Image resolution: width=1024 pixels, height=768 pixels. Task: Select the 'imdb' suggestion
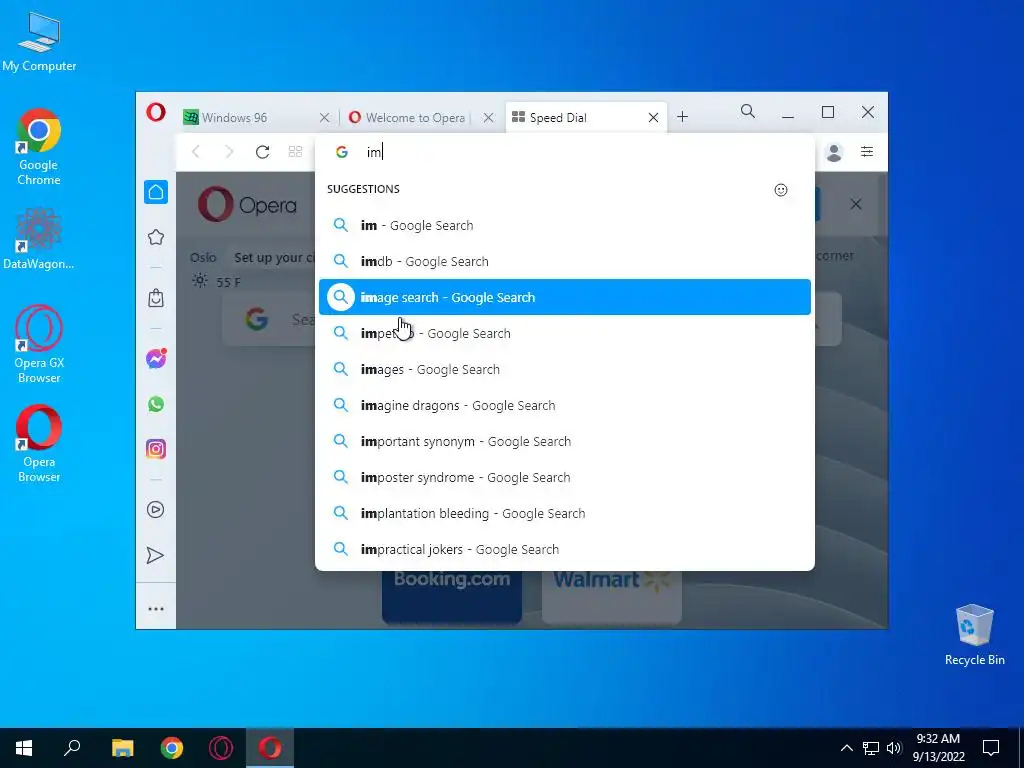pos(565,261)
